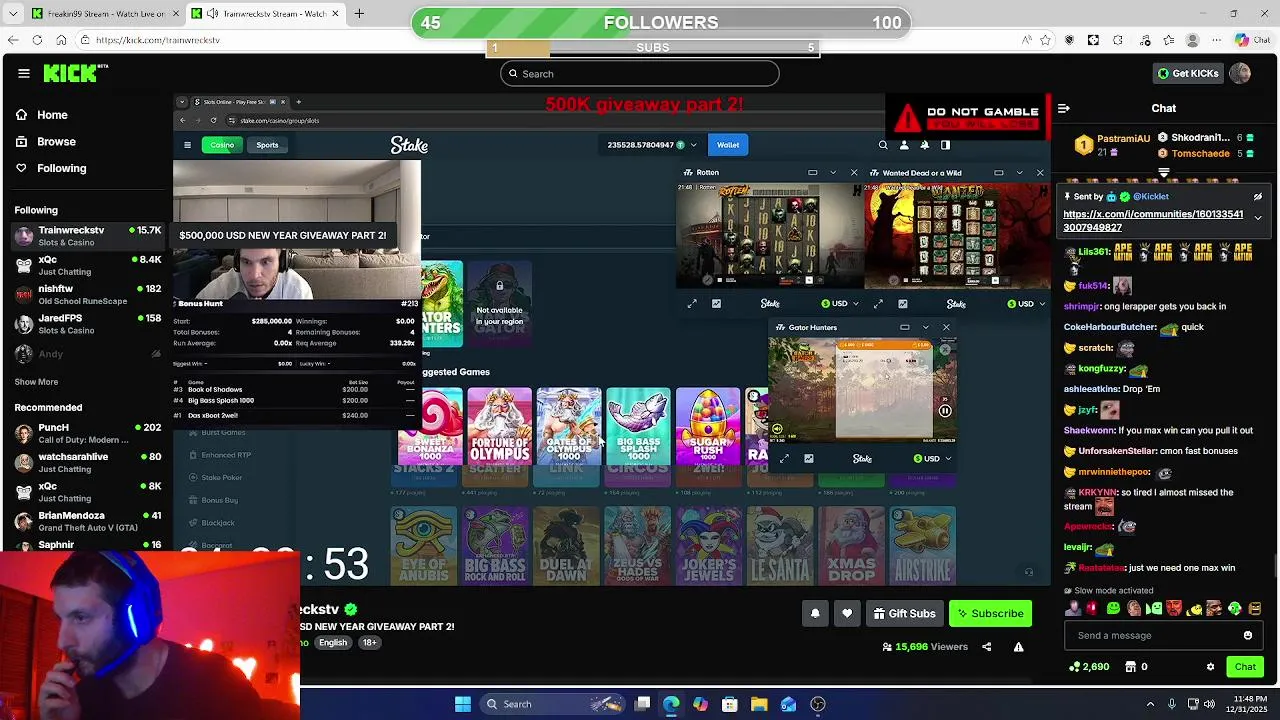1280x720 pixels.
Task: Open PuncH in Recommended
Action: tap(87, 433)
